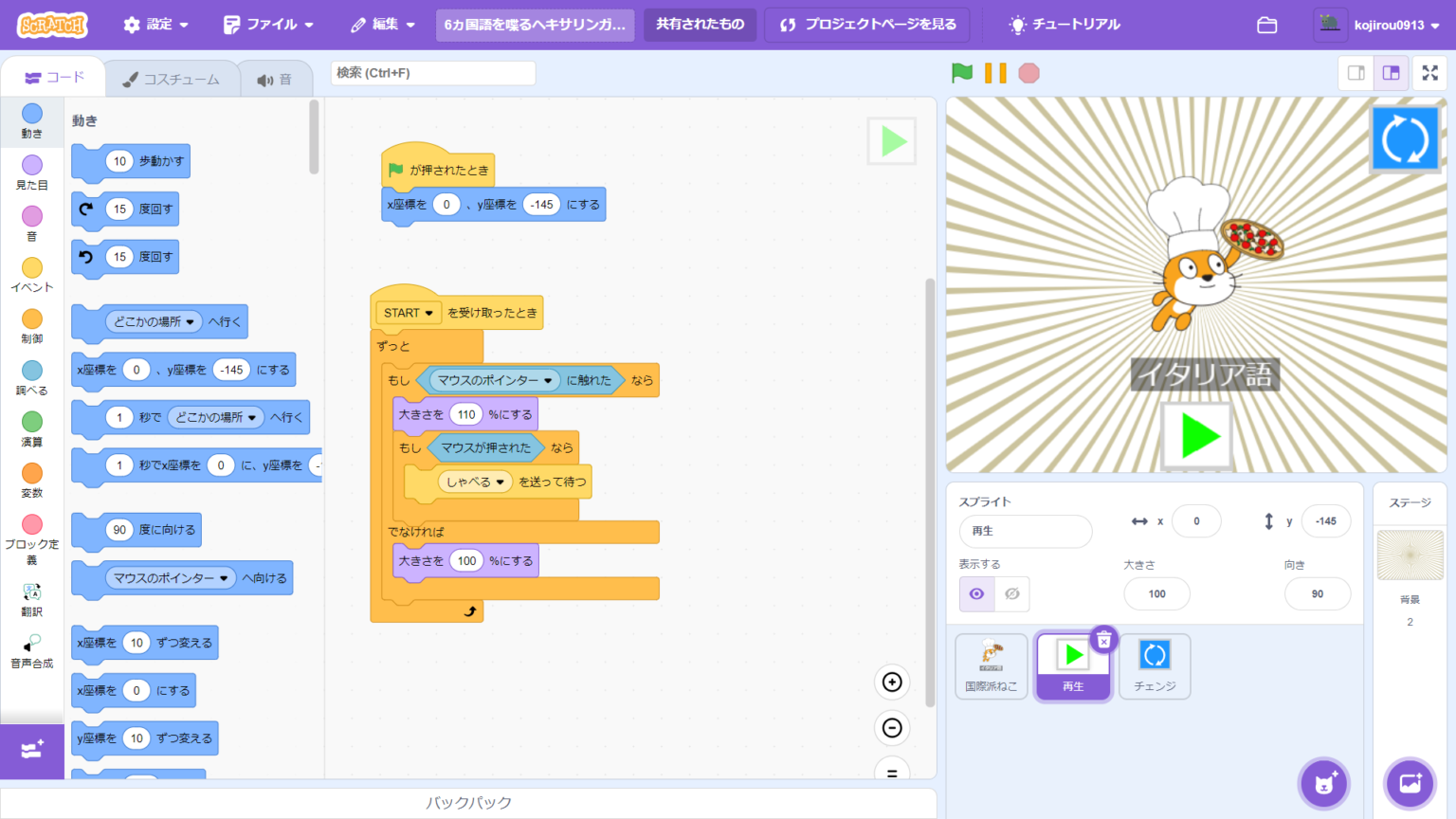Viewport: 1456px width, 819px height.
Task: Delete the 再生 sprite via trash icon
Action: point(1104,641)
